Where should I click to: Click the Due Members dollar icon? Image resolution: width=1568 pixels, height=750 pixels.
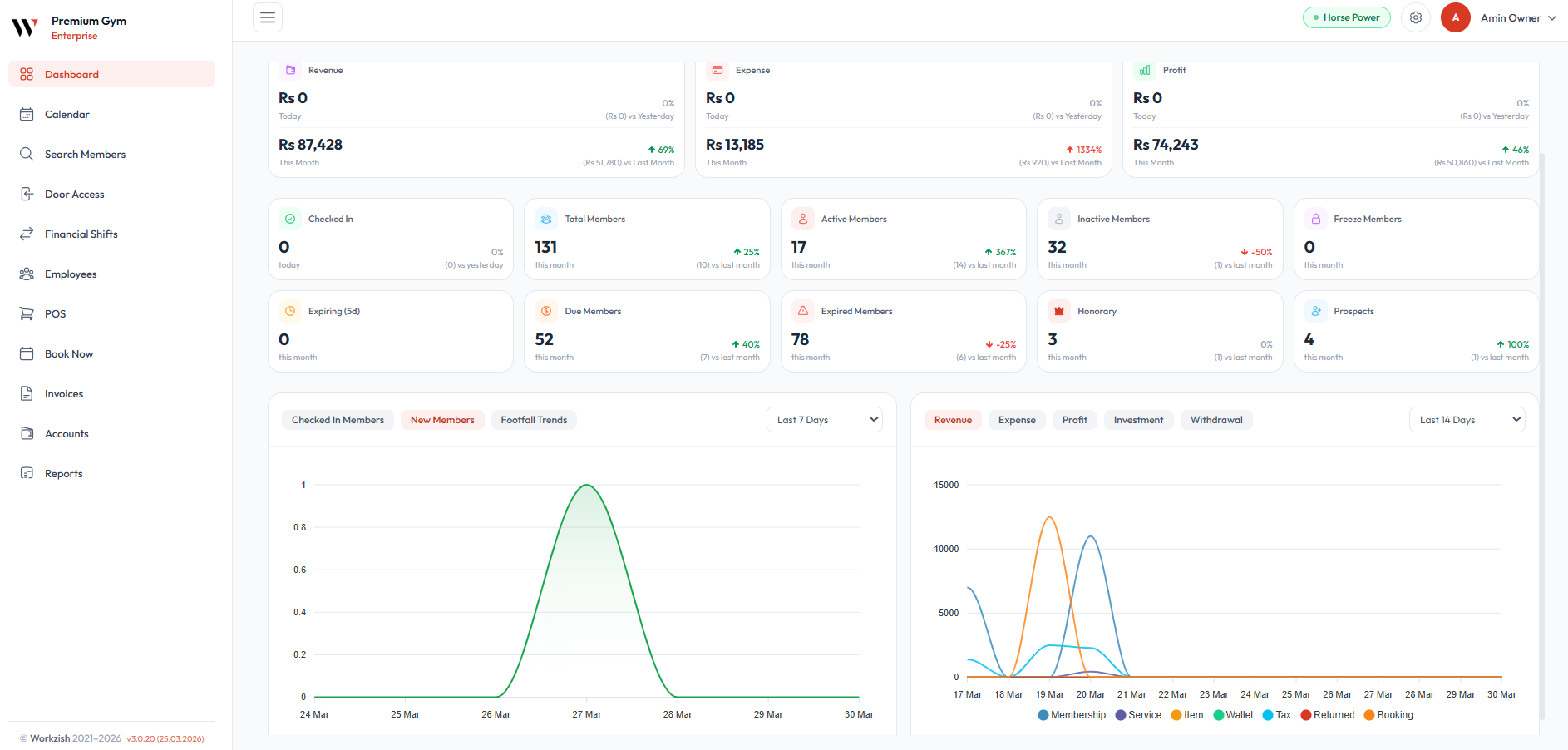[x=546, y=311]
